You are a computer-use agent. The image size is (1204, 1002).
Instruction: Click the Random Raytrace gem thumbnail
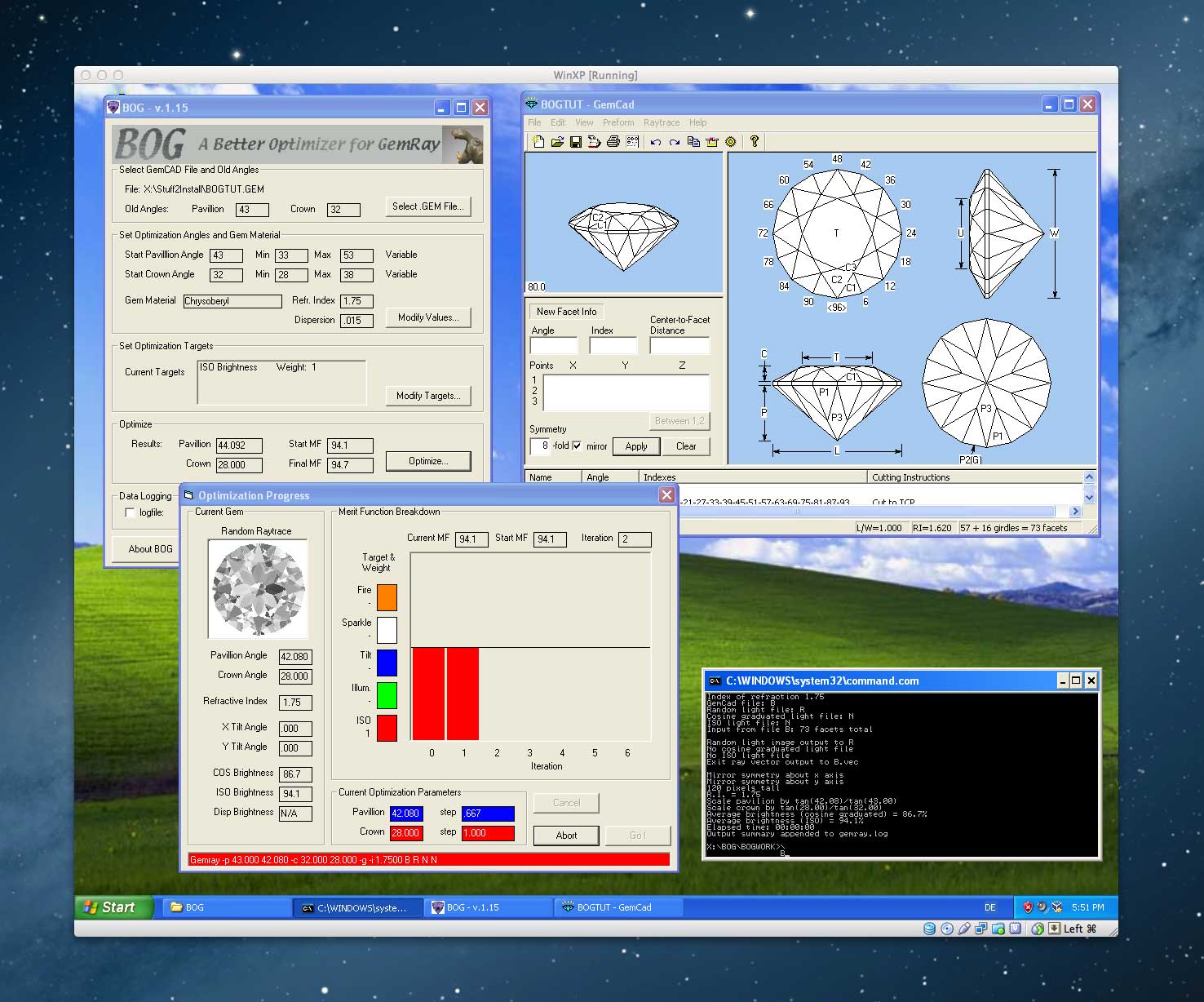259,589
